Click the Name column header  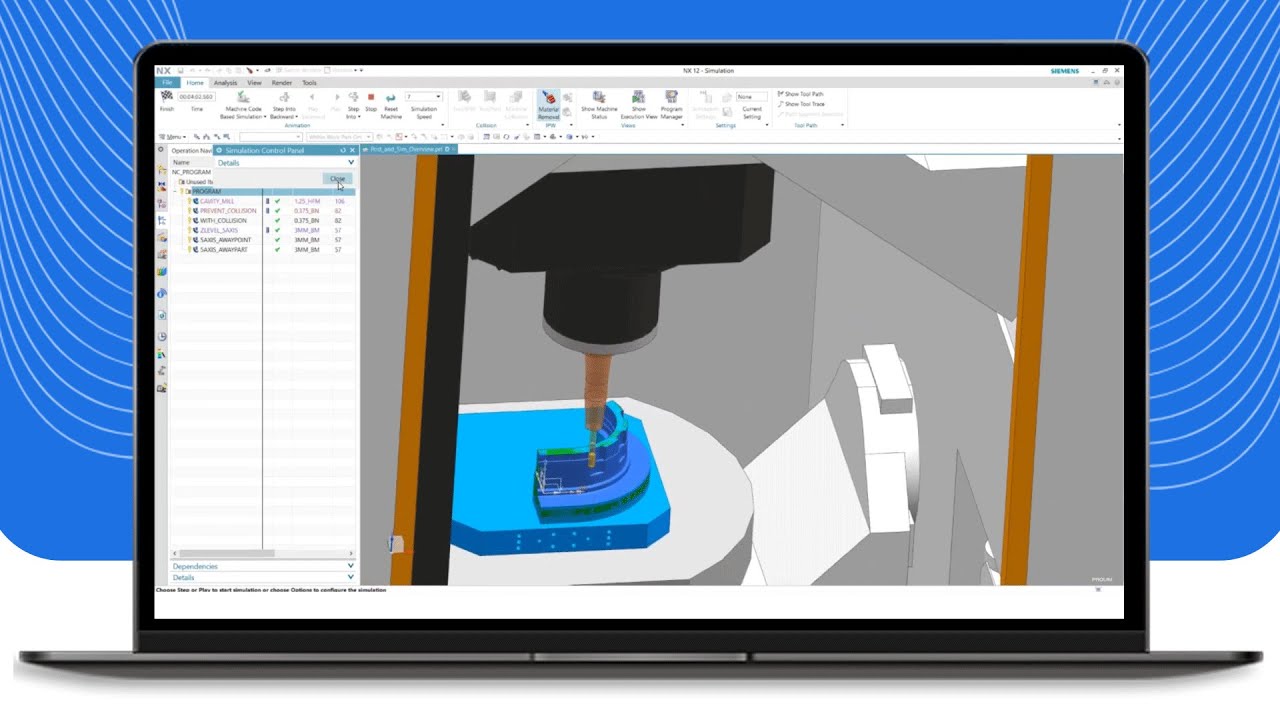pos(181,162)
